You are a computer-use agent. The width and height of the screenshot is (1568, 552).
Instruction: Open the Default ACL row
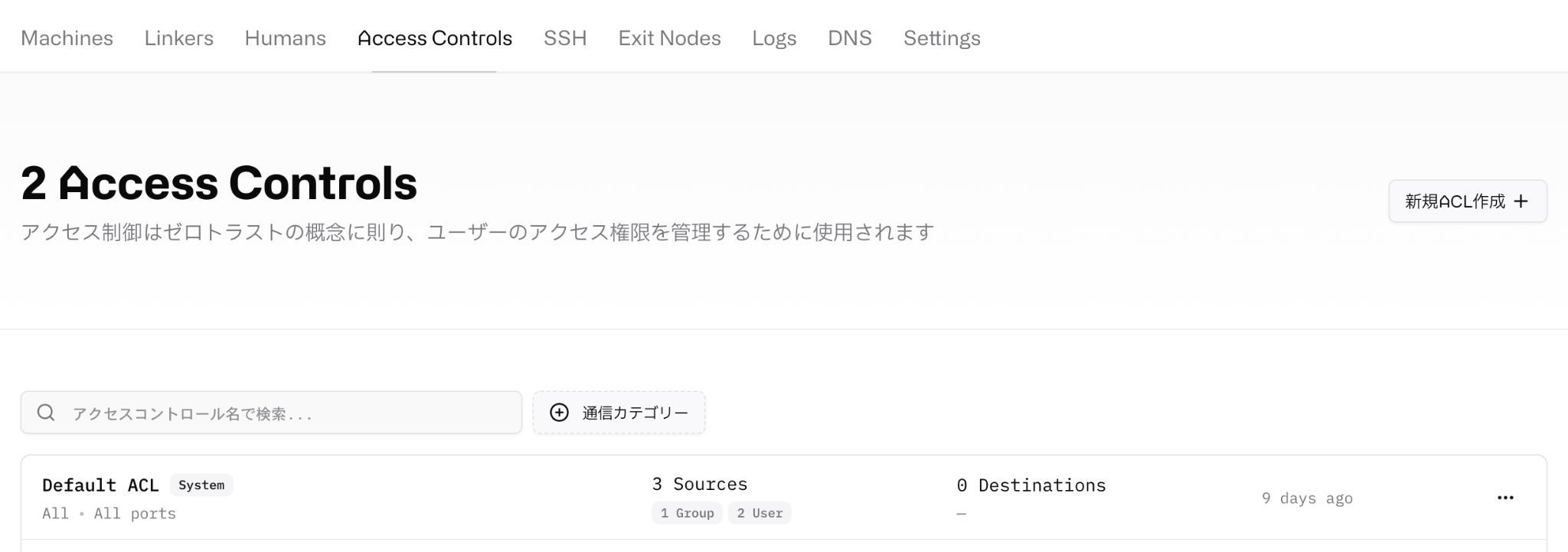pyautogui.click(x=784, y=498)
